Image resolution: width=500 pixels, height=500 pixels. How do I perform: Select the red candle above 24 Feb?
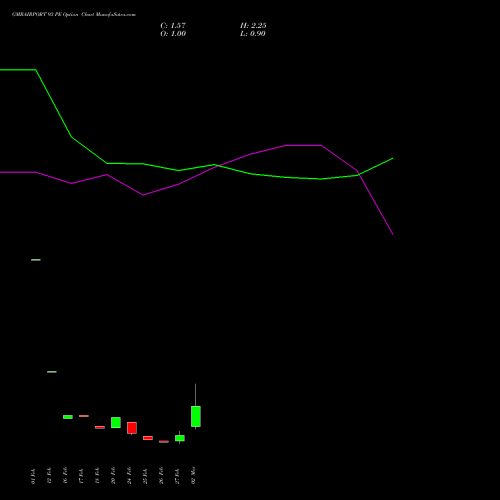pyautogui.click(x=132, y=428)
